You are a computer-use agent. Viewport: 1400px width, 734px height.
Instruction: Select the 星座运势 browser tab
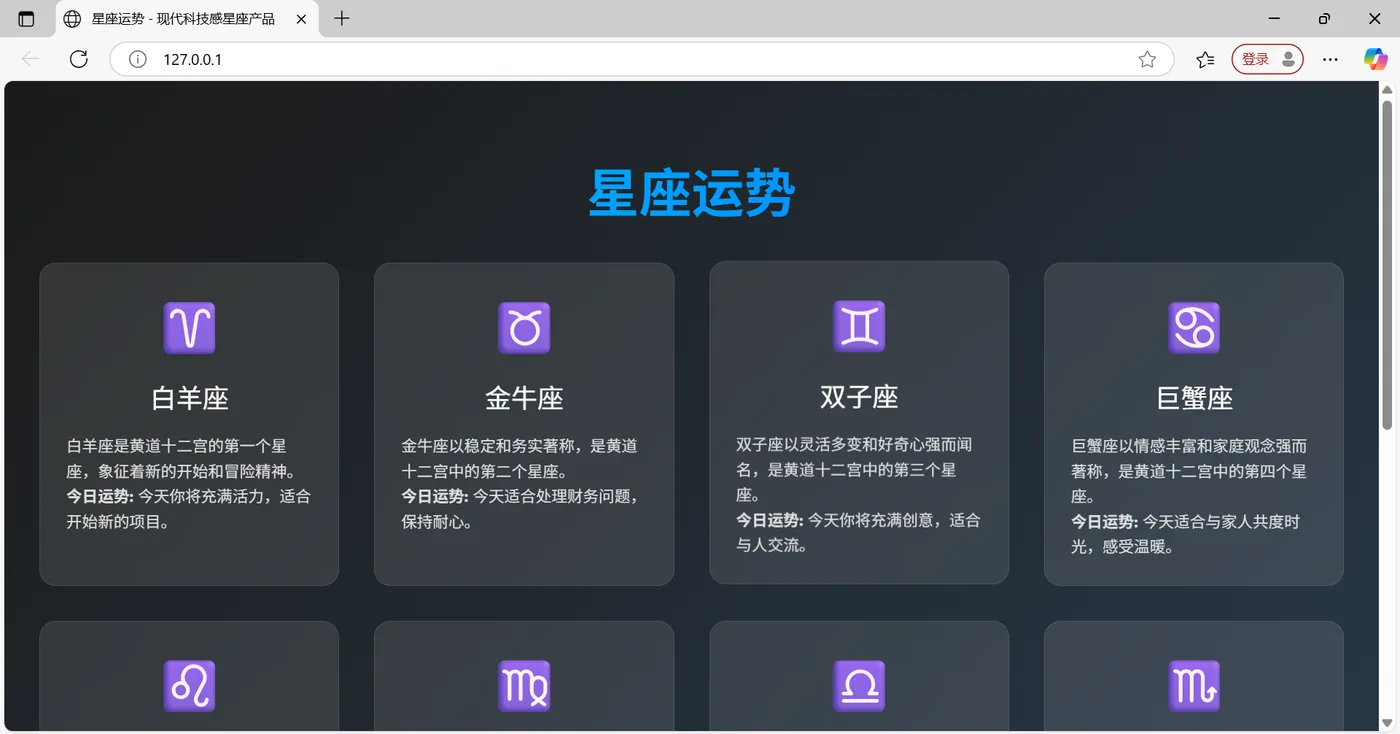(187, 19)
